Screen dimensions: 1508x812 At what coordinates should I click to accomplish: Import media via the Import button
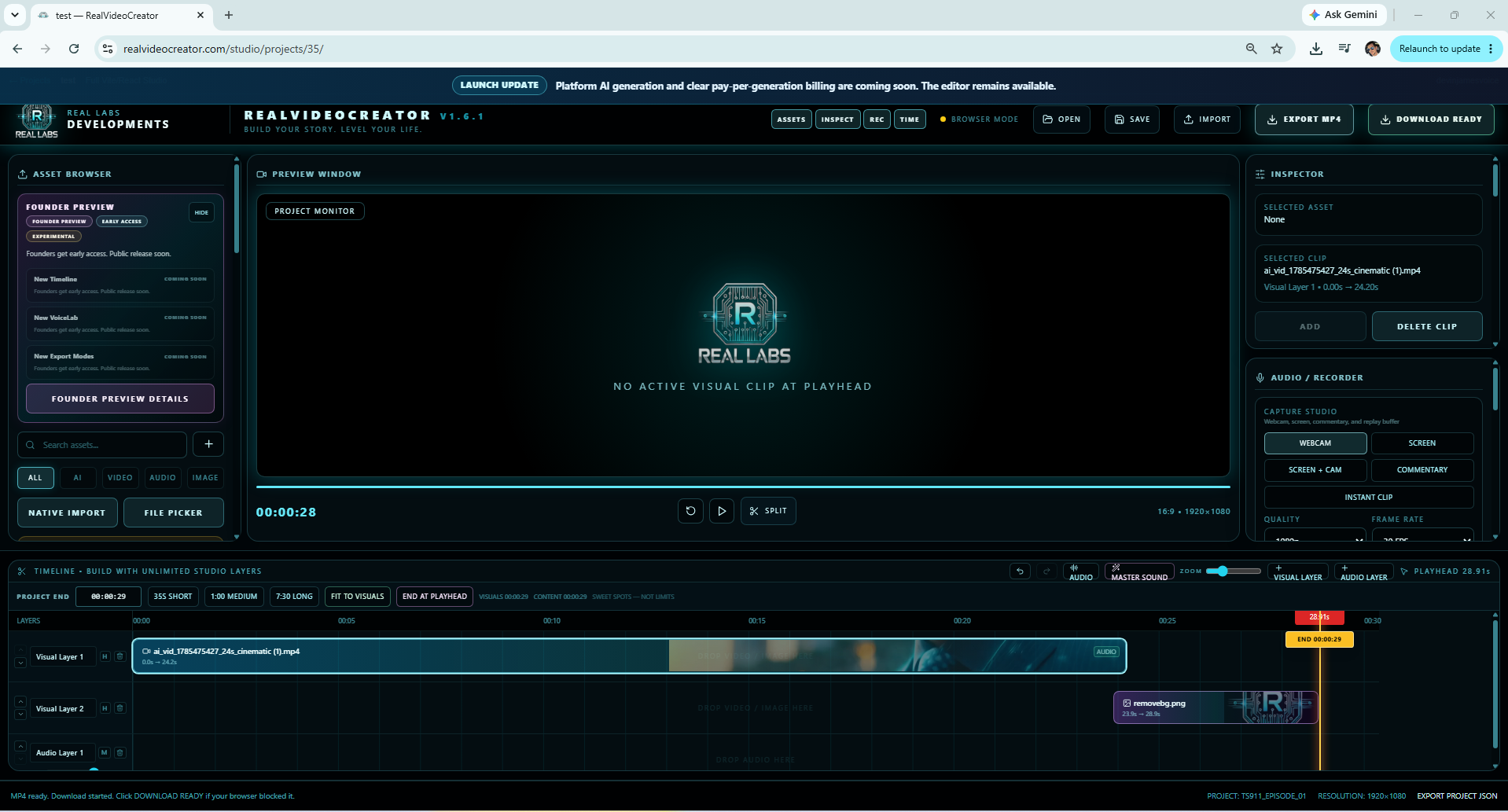1208,119
